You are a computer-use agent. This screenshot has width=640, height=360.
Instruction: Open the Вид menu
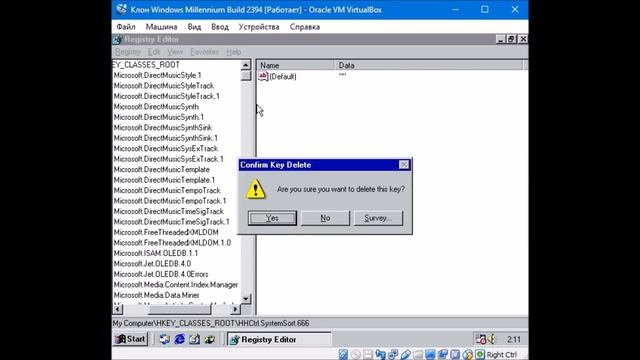pyautogui.click(x=194, y=27)
